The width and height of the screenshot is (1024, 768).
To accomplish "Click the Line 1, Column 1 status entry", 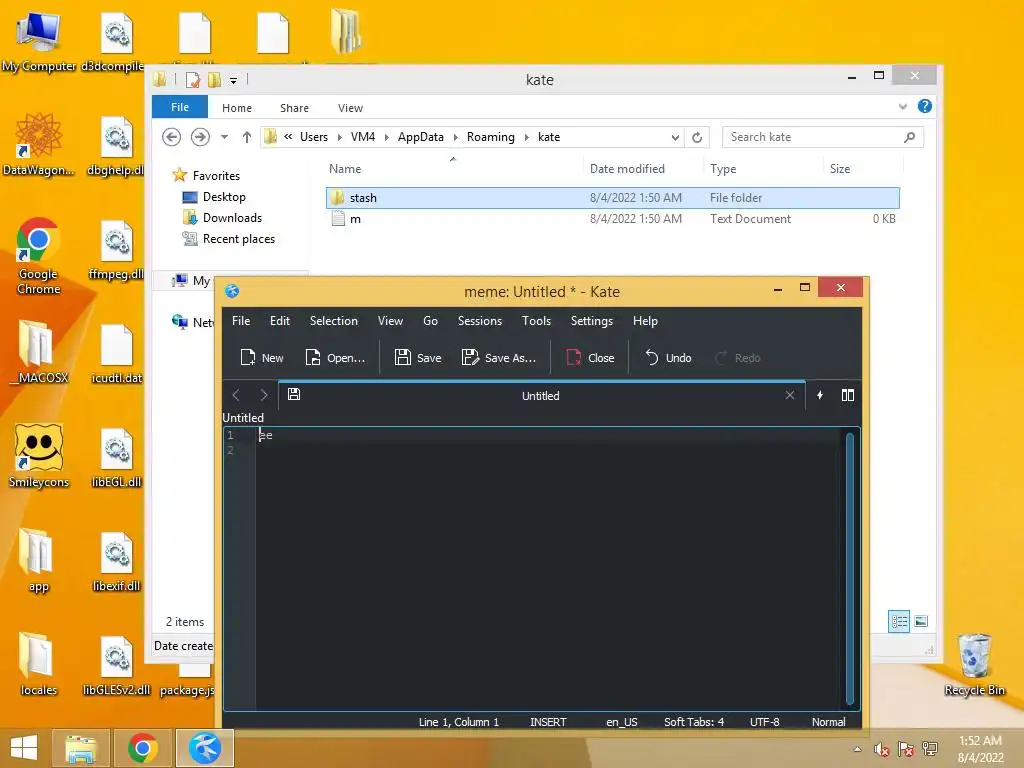I will (458, 722).
